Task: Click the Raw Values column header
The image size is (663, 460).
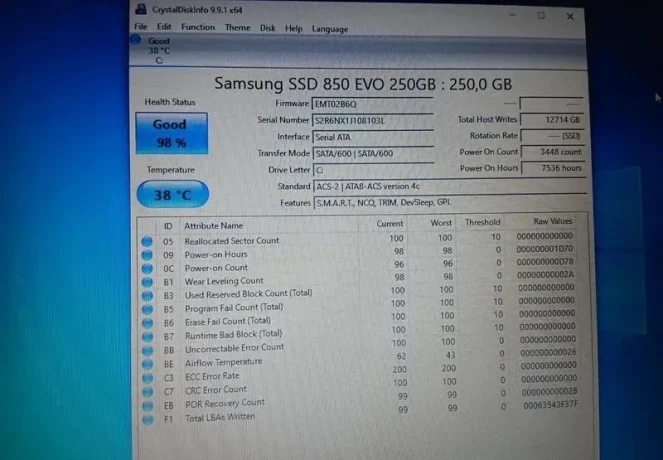Action: 552,221
